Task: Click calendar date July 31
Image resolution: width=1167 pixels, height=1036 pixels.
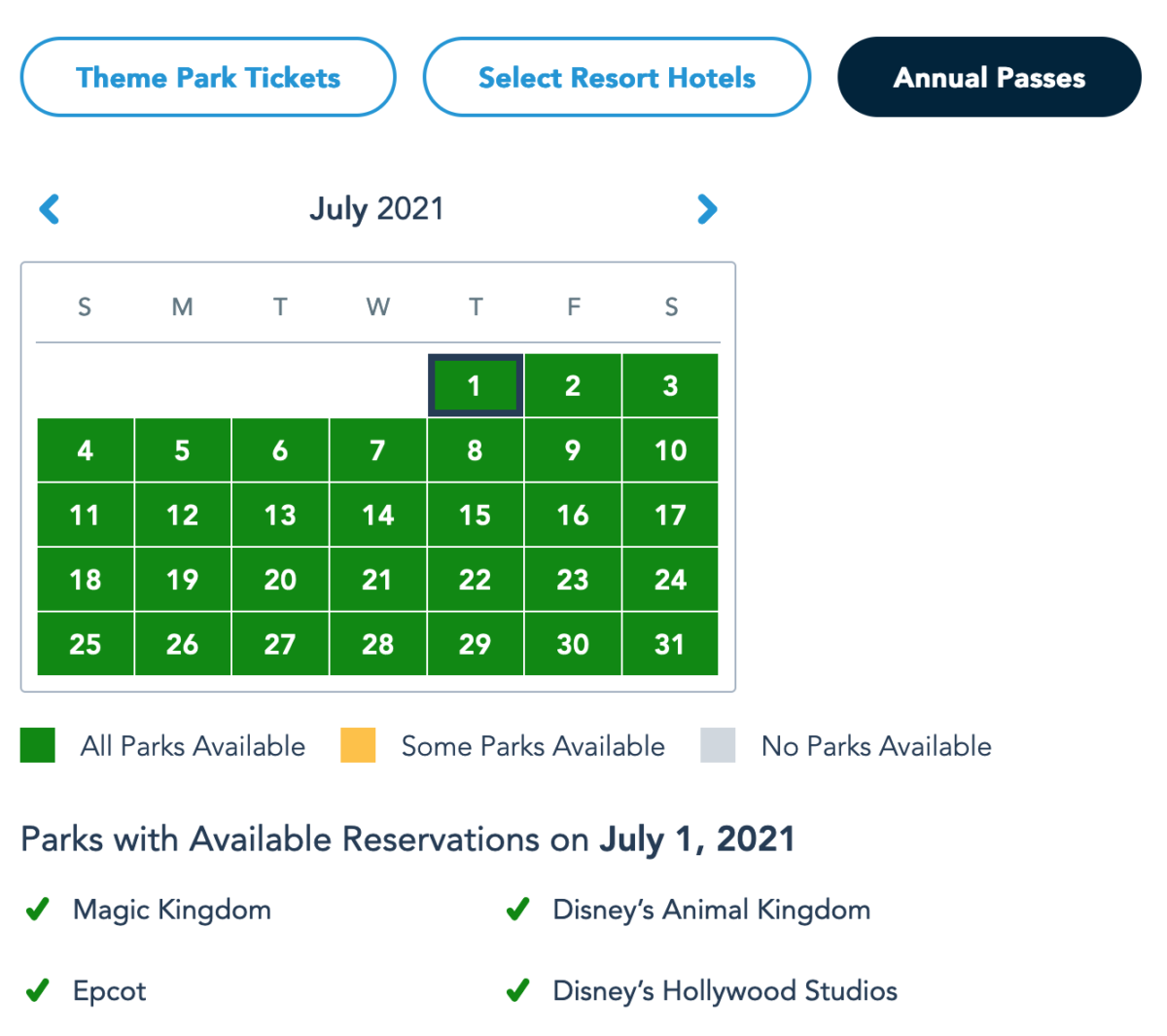Action: 670,644
